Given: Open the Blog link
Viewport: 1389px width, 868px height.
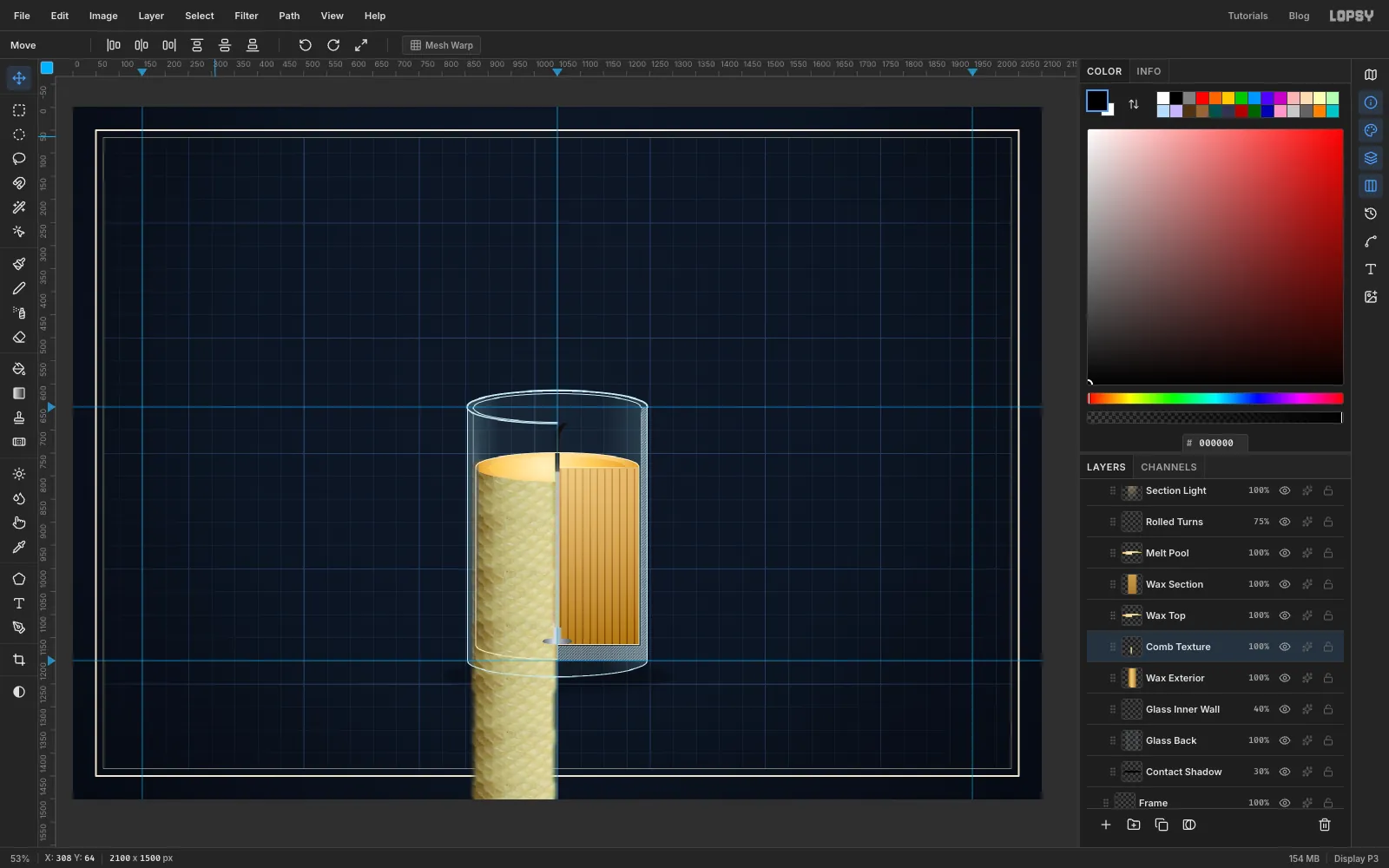Looking at the screenshot, I should coord(1299,16).
